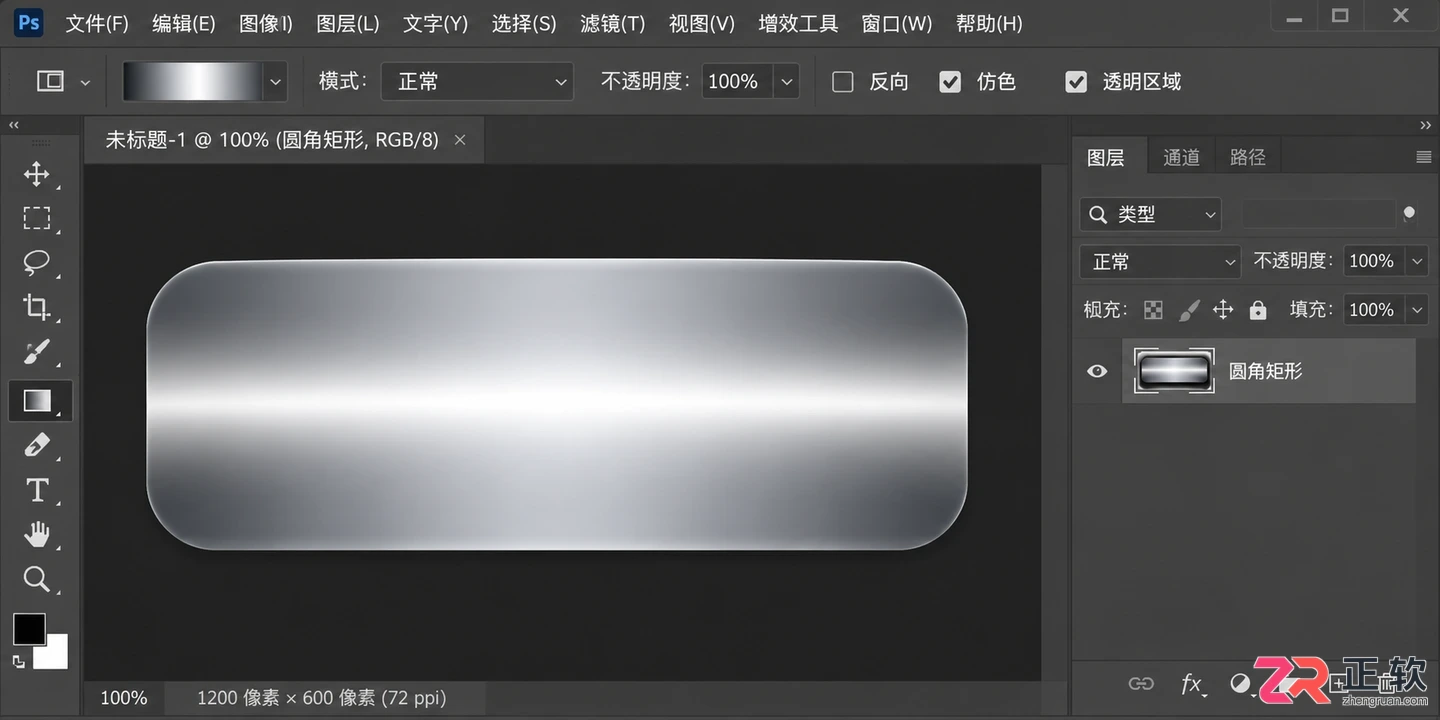The width and height of the screenshot is (1440, 720).
Task: Expand the options bar 不透明度 dropdown arrow
Action: [787, 82]
